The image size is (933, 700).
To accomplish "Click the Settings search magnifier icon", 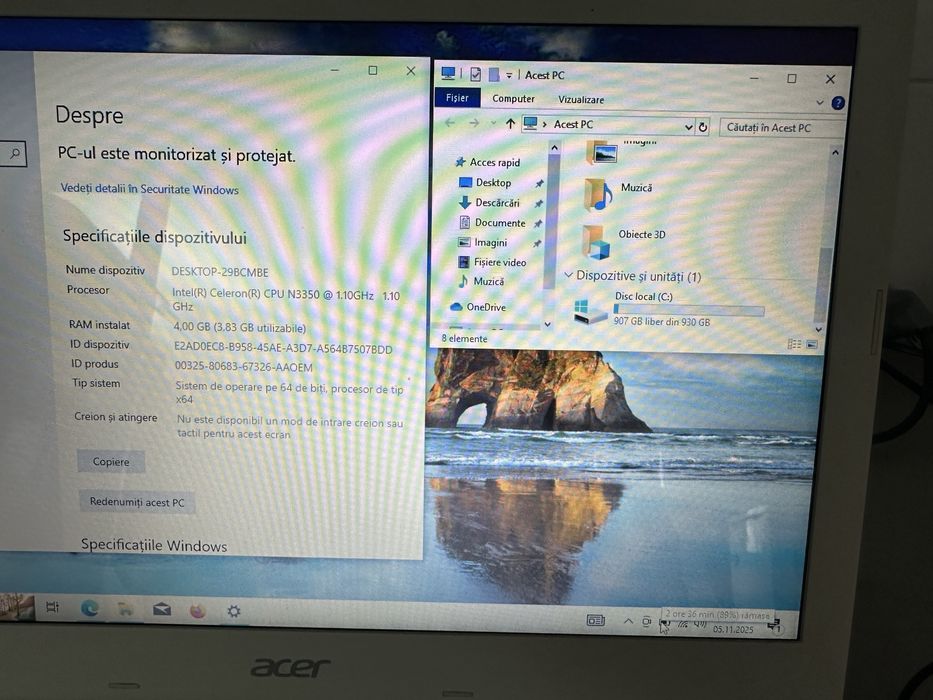I will 14,154.
